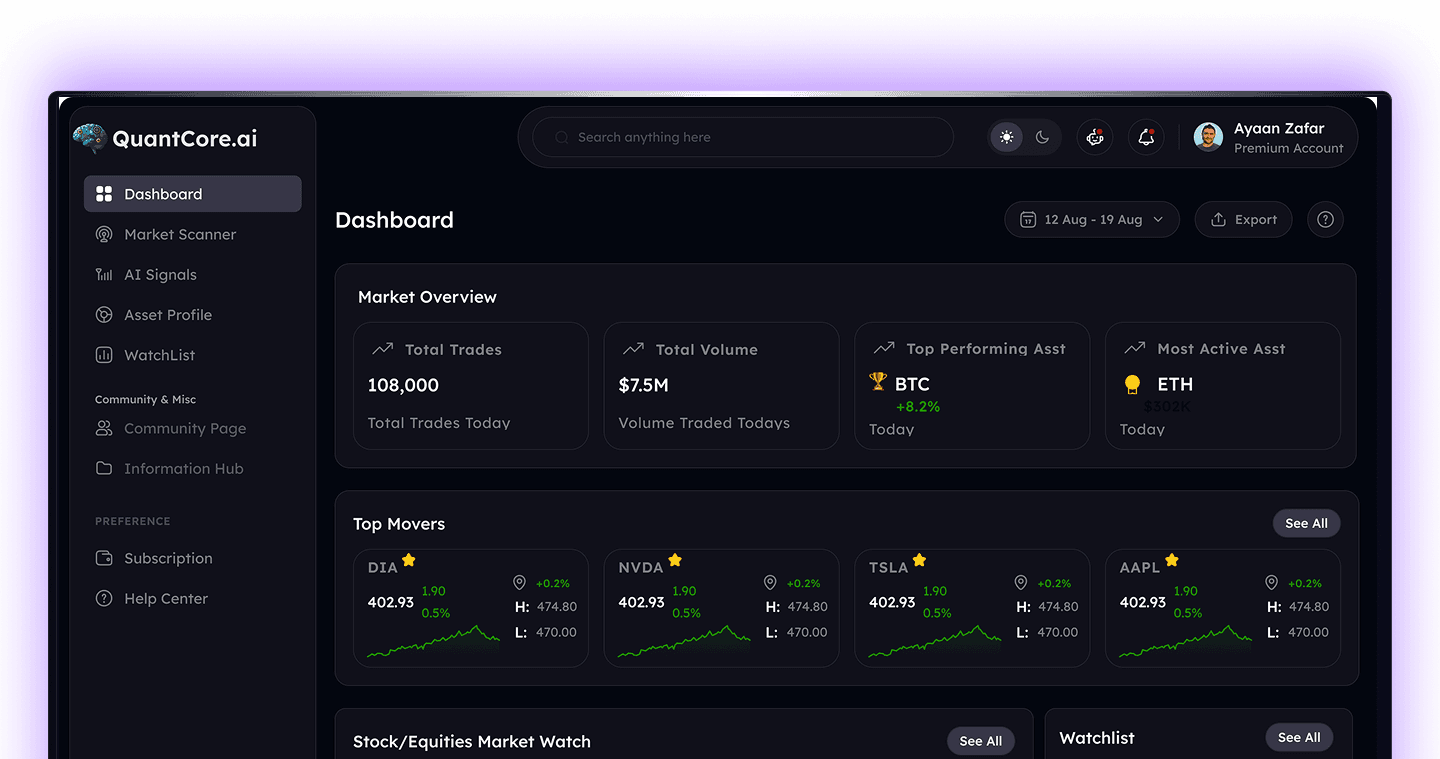
Task: Click trend icon beside Top Performing Asst
Action: tap(884, 348)
